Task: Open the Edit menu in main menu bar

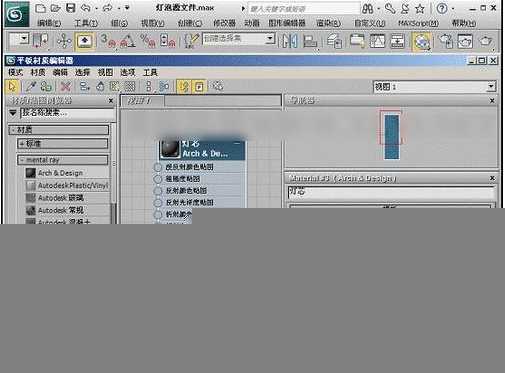Action: click(49, 23)
